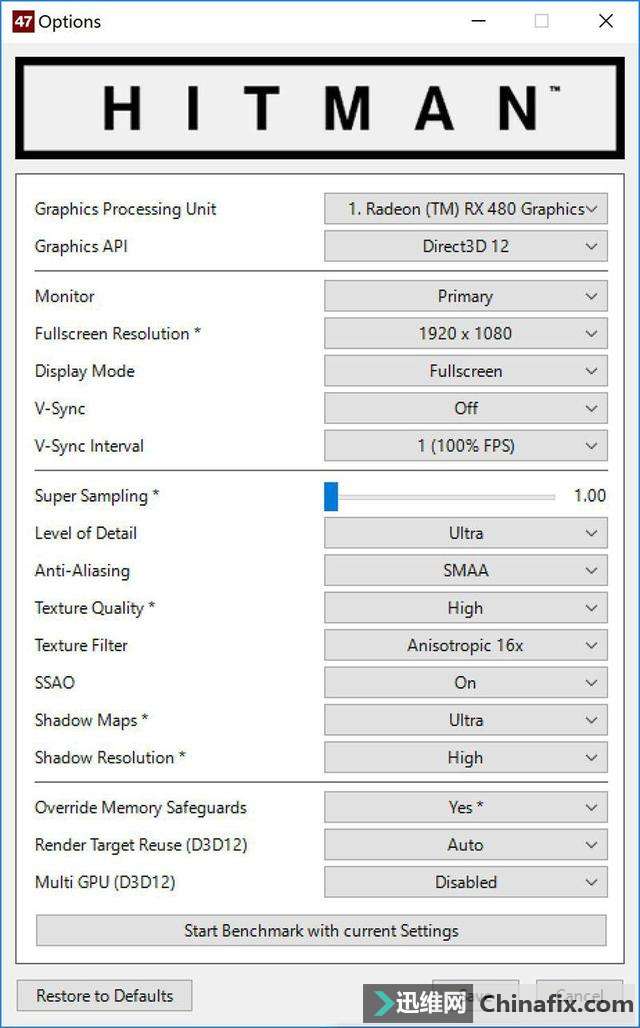This screenshot has height=1028, width=640.
Task: Open the Graphics Processing Unit dropdown
Action: pyautogui.click(x=466, y=209)
